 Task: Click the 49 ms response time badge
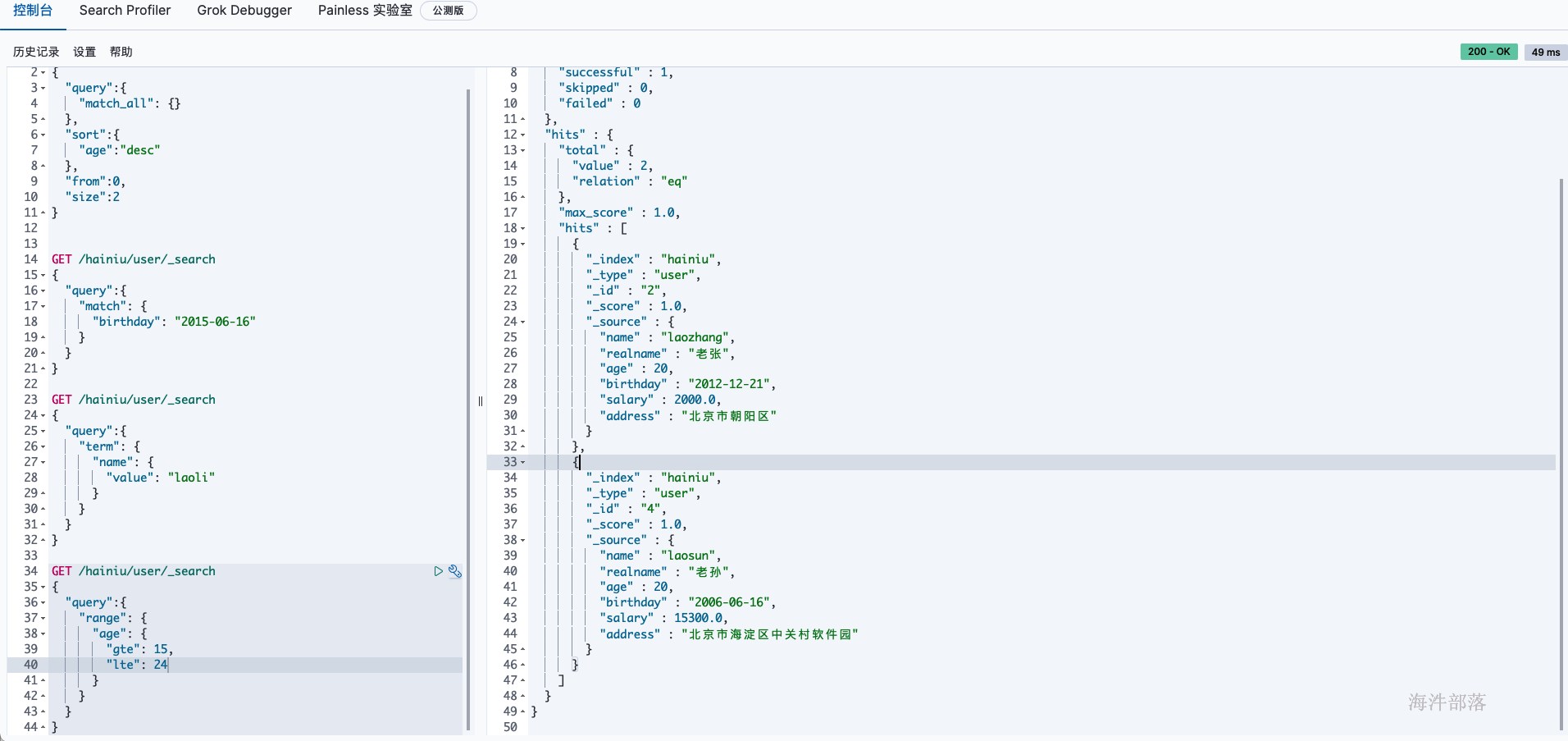[x=1545, y=52]
